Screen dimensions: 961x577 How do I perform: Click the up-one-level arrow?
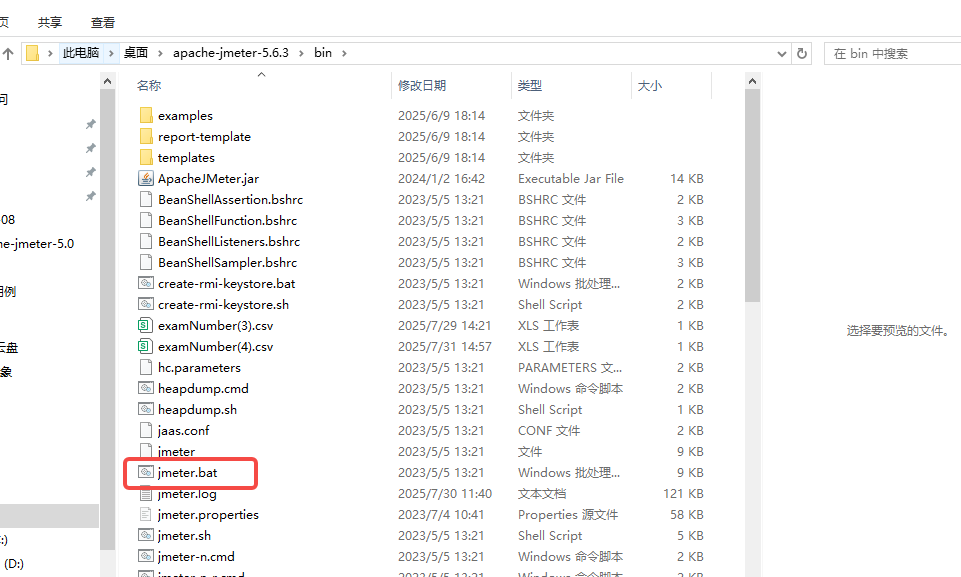pyautogui.click(x=8, y=53)
